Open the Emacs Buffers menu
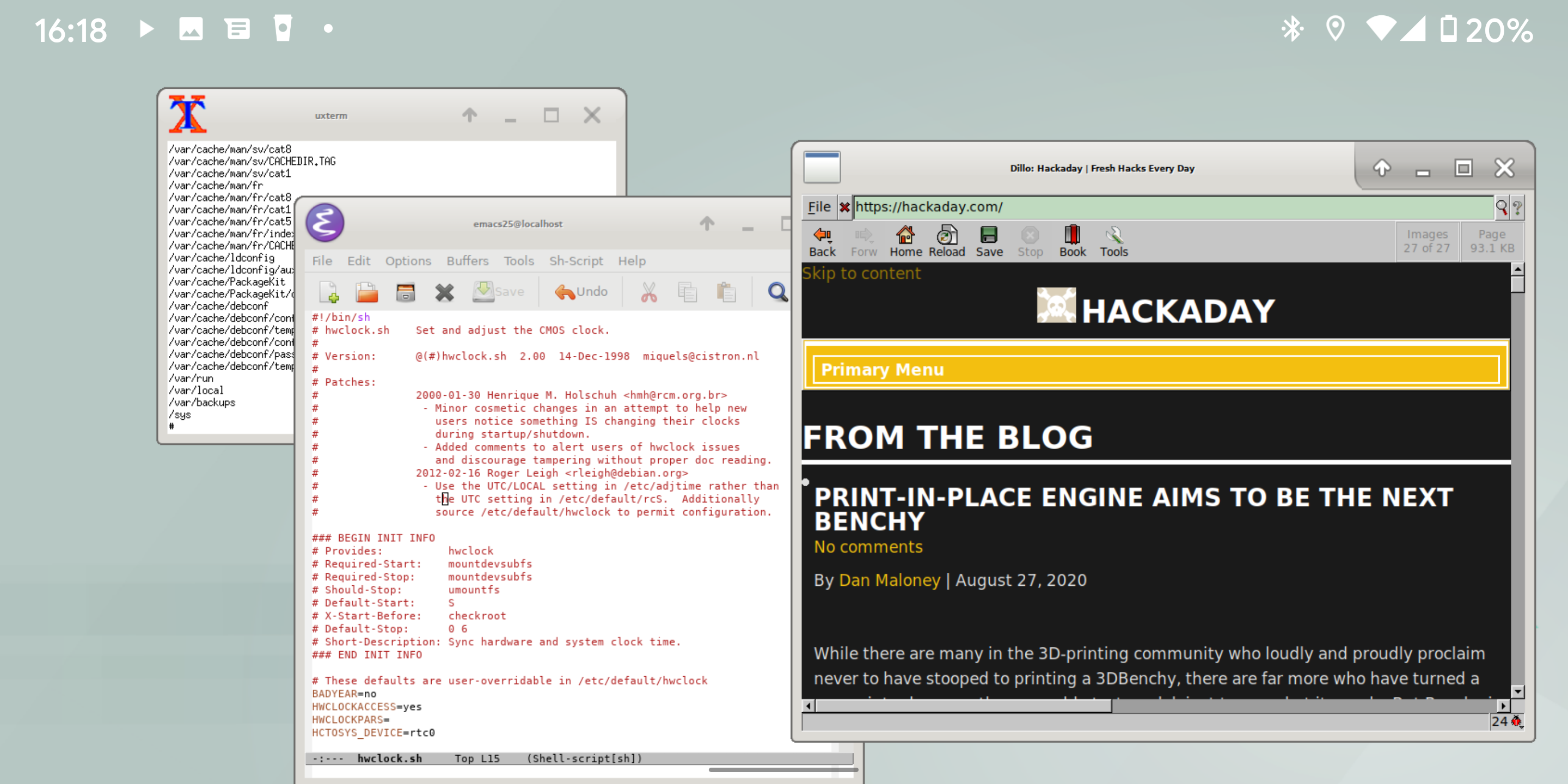The width and height of the screenshot is (1568, 784). pos(467,261)
